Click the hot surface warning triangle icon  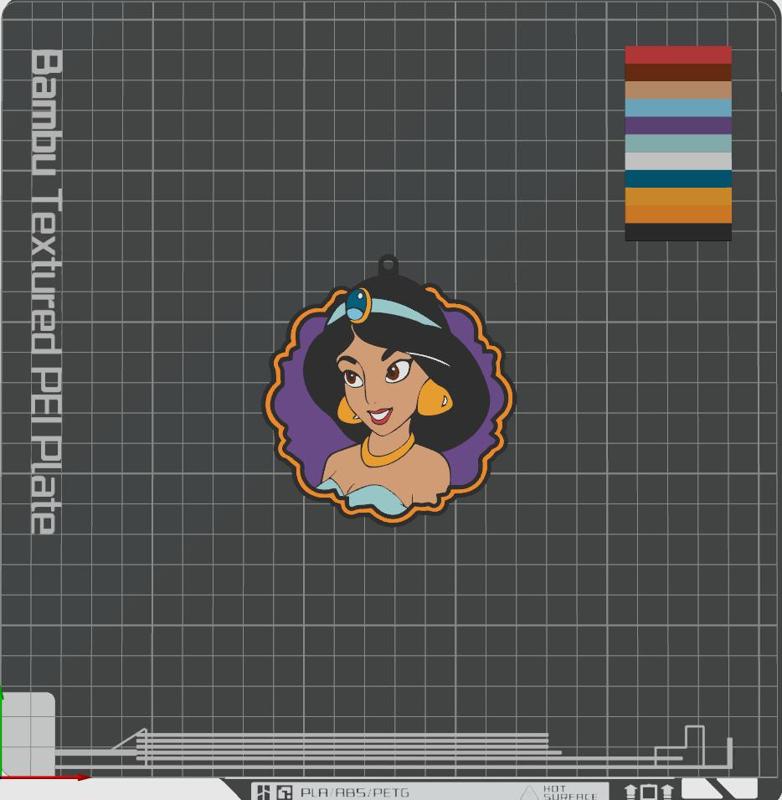pos(529,793)
